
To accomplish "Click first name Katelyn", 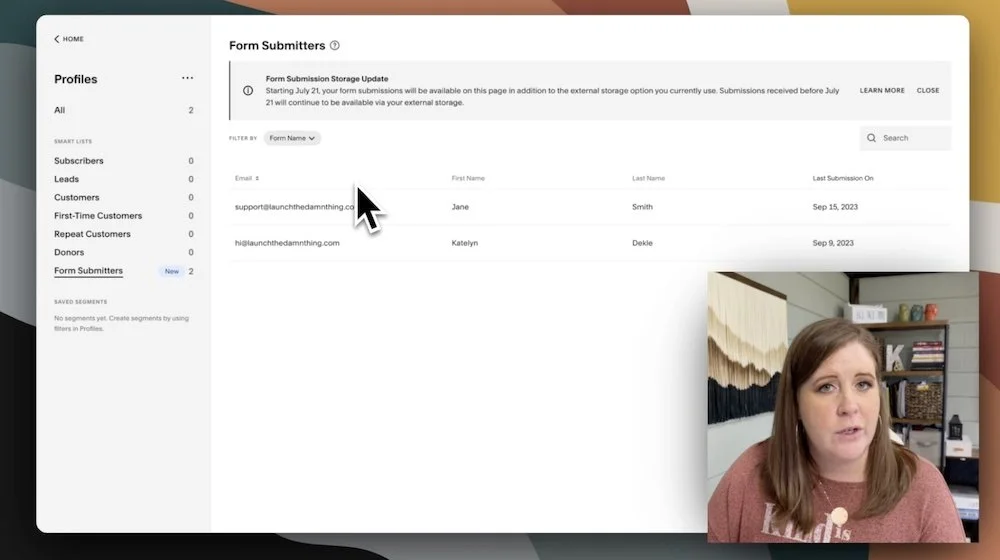I will click(x=464, y=243).
